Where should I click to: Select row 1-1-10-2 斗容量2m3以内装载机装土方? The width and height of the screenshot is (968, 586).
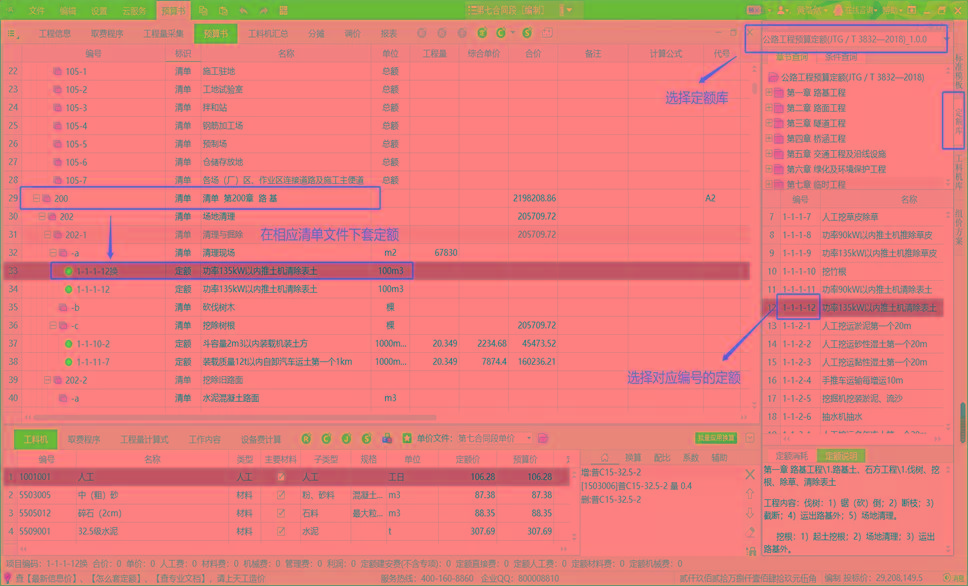coord(376,343)
